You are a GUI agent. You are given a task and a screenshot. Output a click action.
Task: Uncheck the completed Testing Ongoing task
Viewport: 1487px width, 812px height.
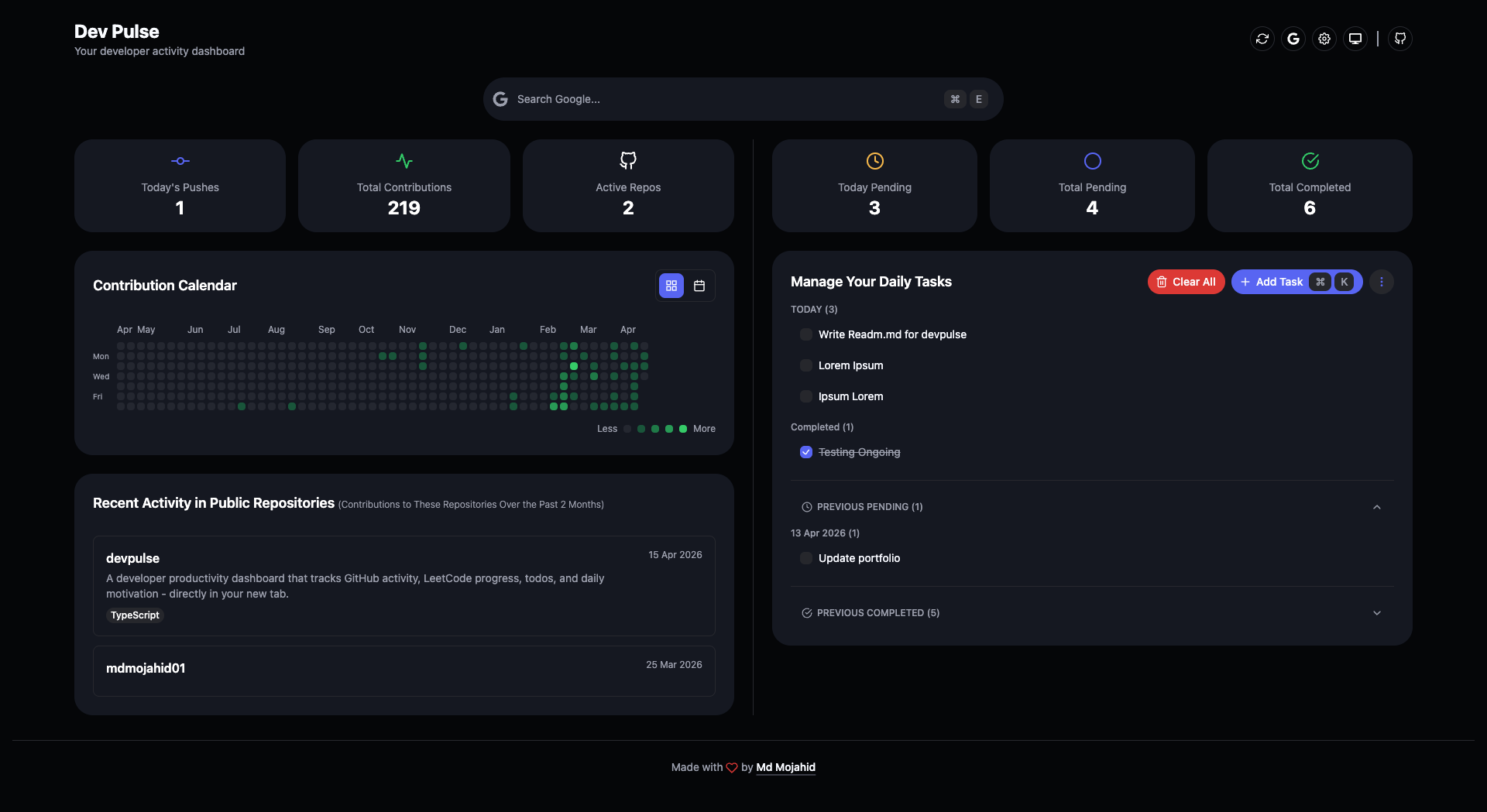coord(806,452)
